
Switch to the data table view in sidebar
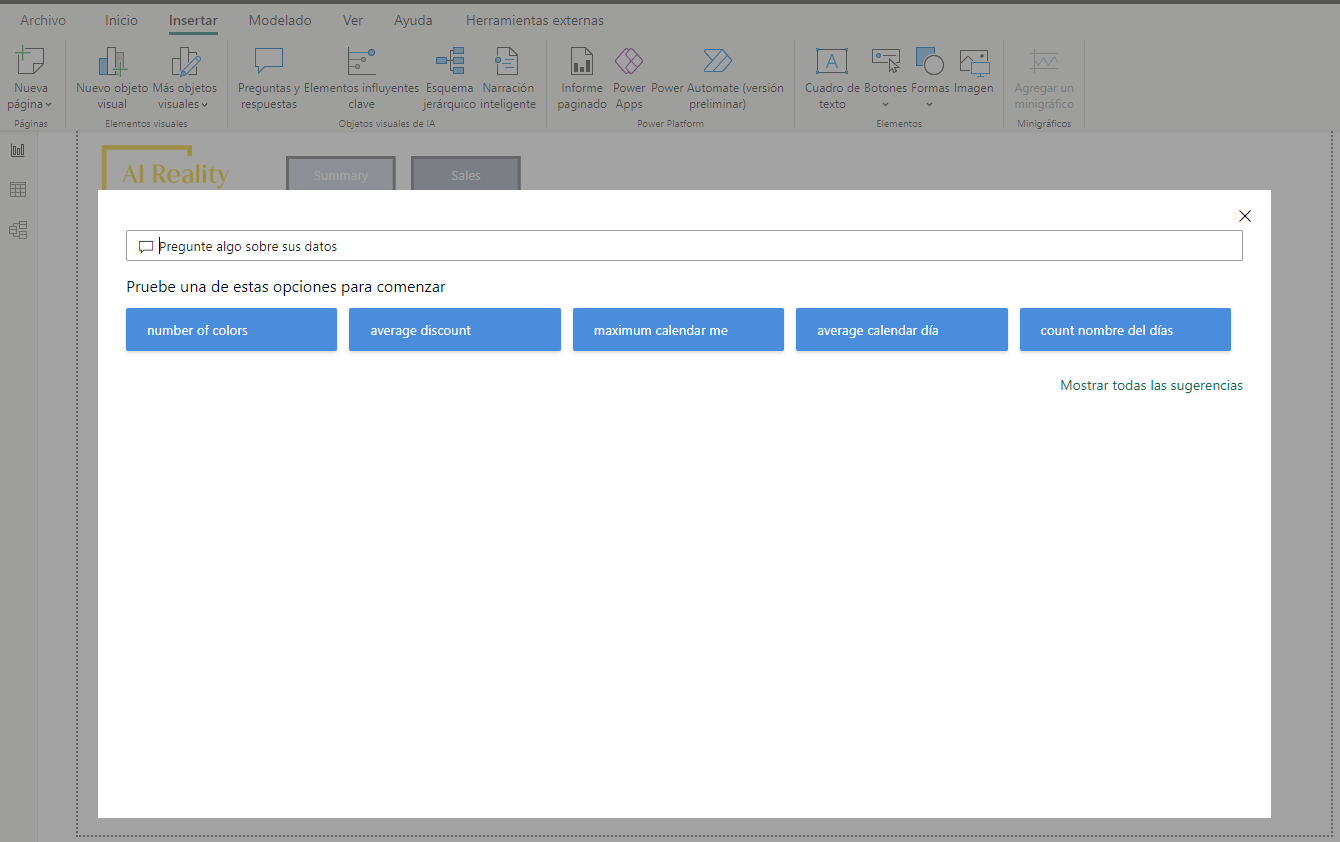[18, 190]
